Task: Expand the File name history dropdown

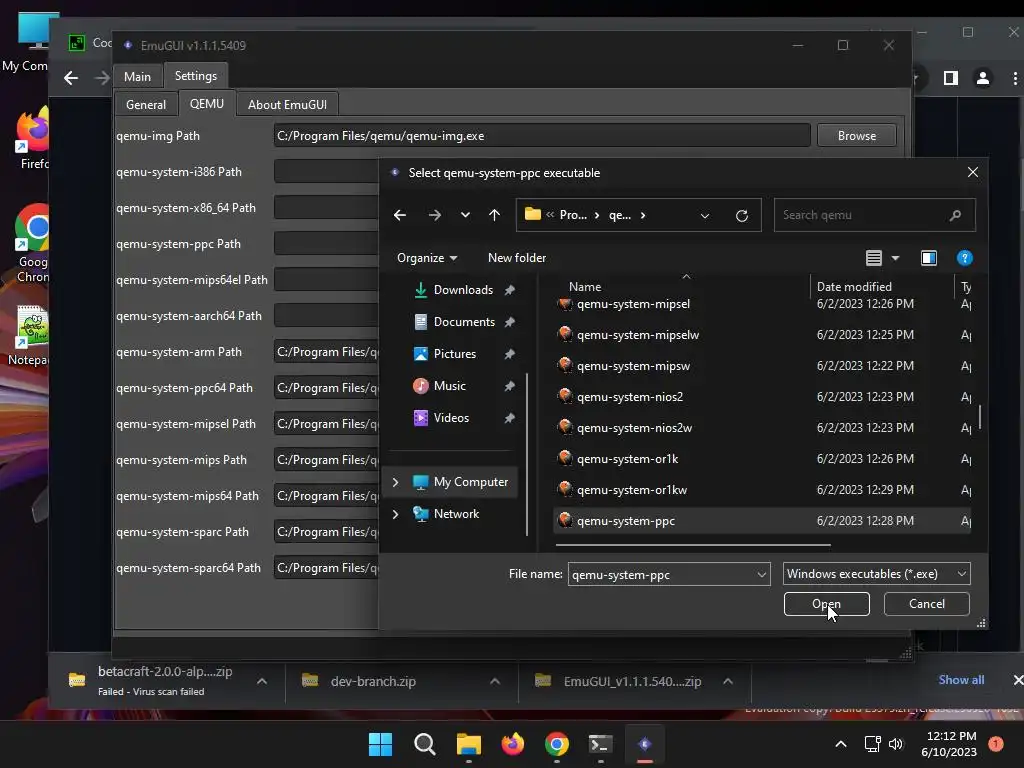Action: coord(761,575)
